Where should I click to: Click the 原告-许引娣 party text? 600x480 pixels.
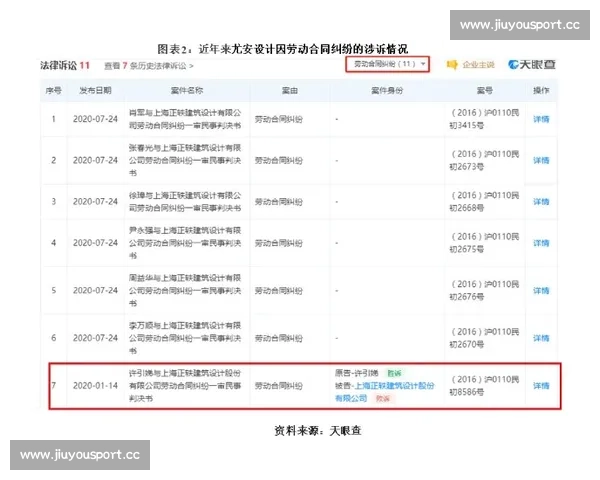pos(357,373)
